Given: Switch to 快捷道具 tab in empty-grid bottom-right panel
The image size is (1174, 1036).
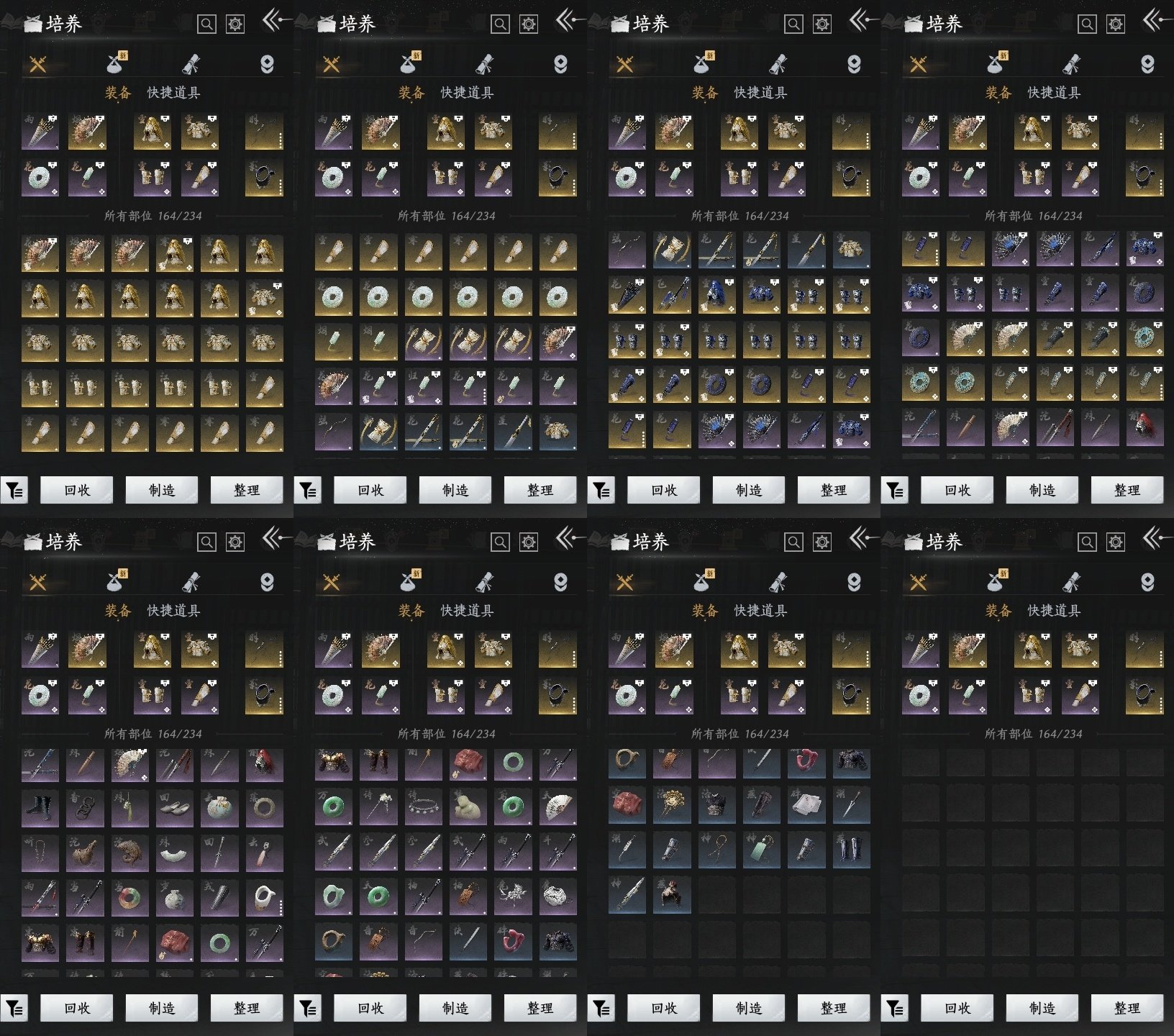Looking at the screenshot, I should (1054, 611).
